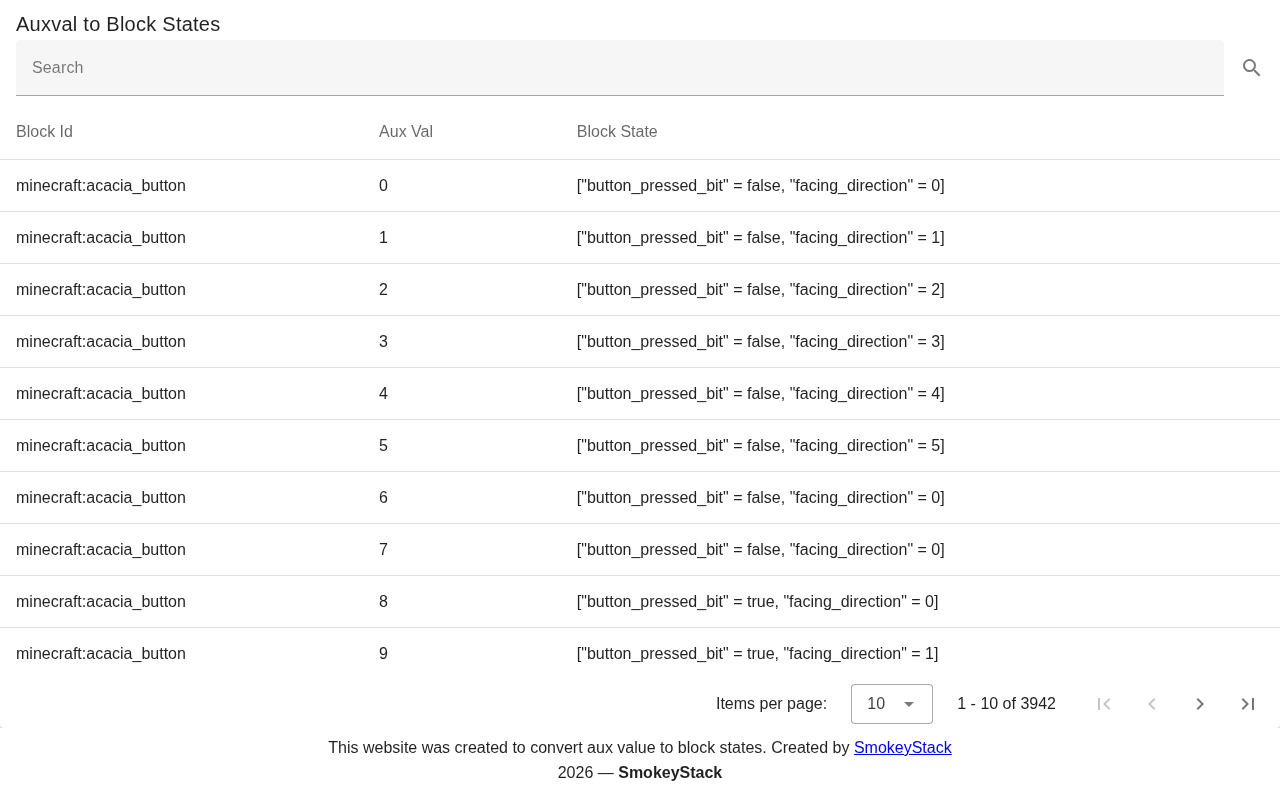Click the Block State column header
The height and width of the screenshot is (800, 1280).
[x=617, y=132]
